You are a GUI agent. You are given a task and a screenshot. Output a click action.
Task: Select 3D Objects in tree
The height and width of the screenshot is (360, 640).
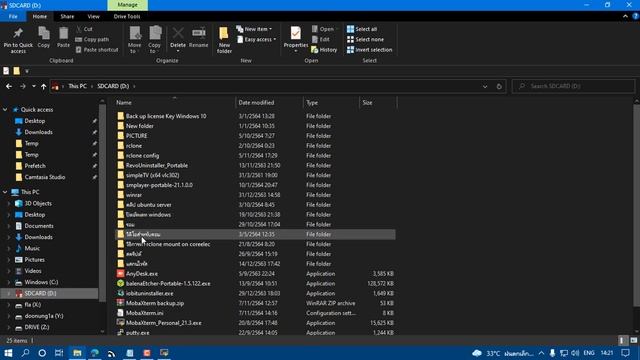point(38,203)
